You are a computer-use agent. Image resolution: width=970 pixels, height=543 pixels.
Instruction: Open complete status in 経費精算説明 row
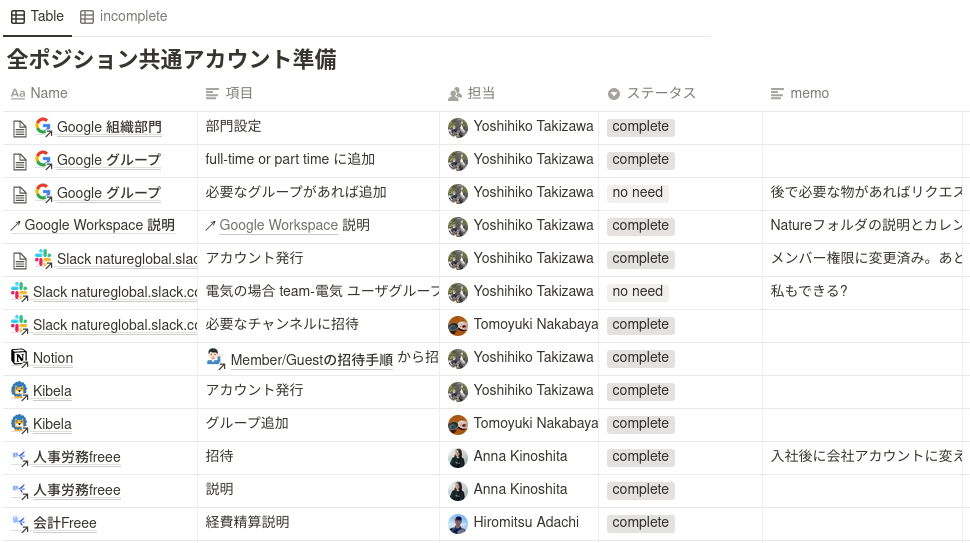(x=640, y=523)
